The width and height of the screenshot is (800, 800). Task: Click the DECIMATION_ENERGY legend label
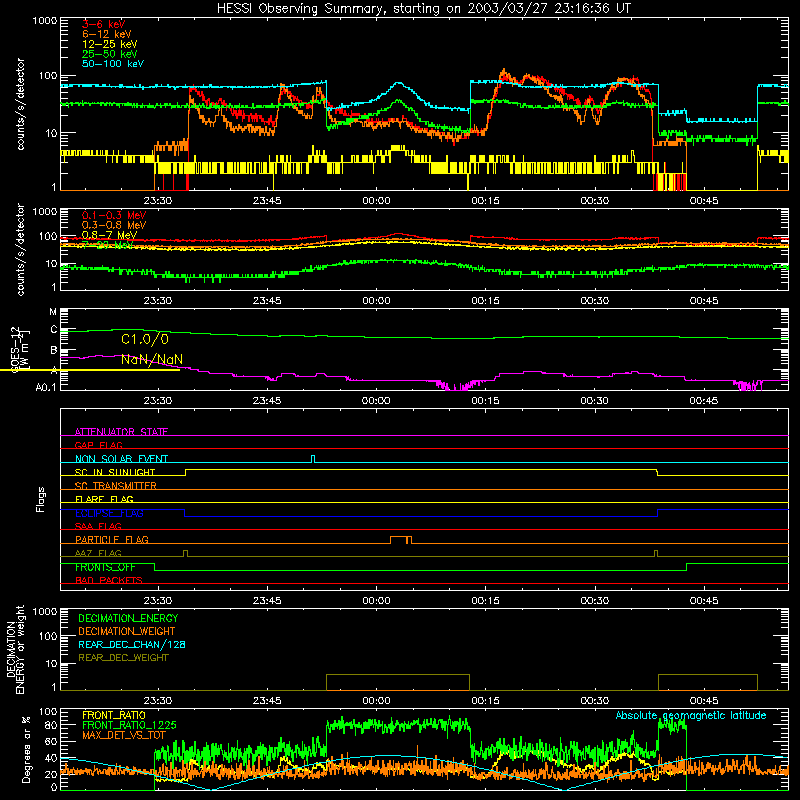128,618
